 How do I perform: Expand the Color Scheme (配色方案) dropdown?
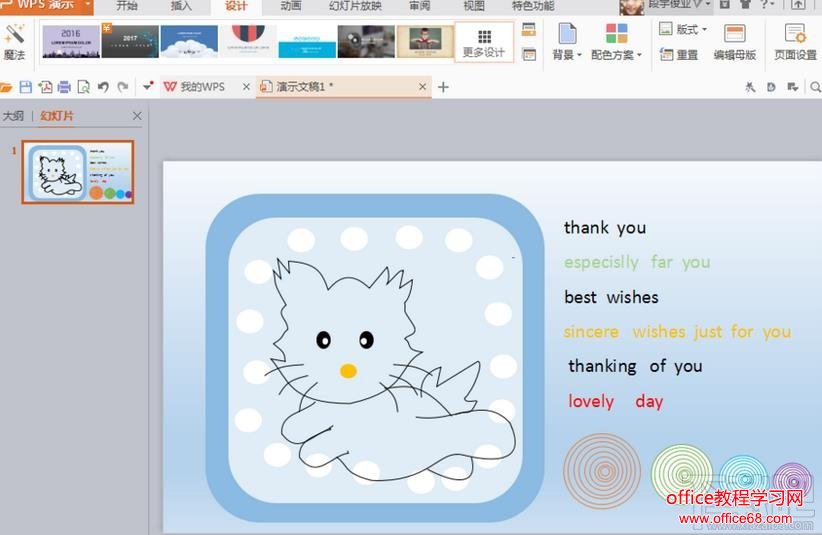point(616,55)
